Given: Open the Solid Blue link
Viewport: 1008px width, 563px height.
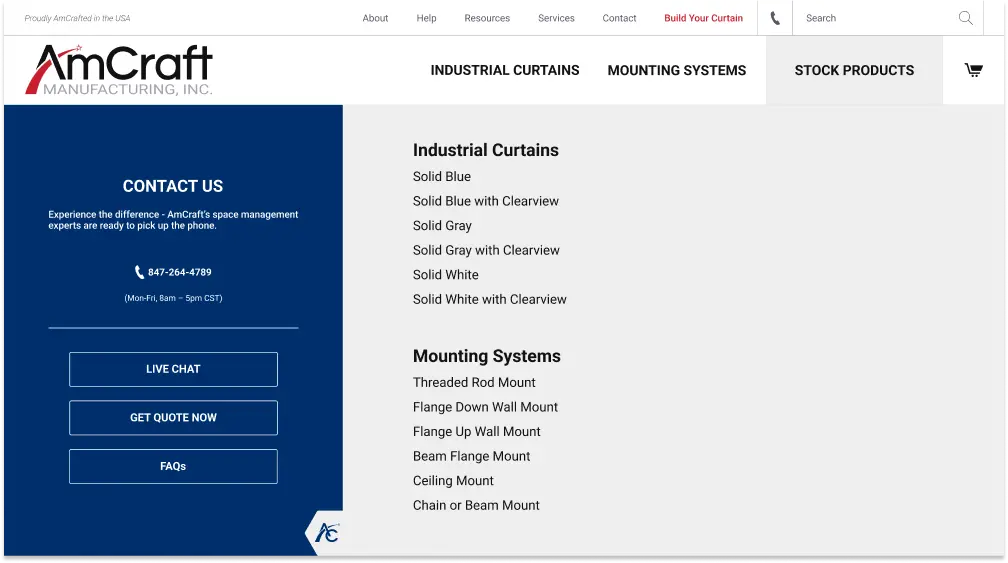Looking at the screenshot, I should pyautogui.click(x=442, y=176).
